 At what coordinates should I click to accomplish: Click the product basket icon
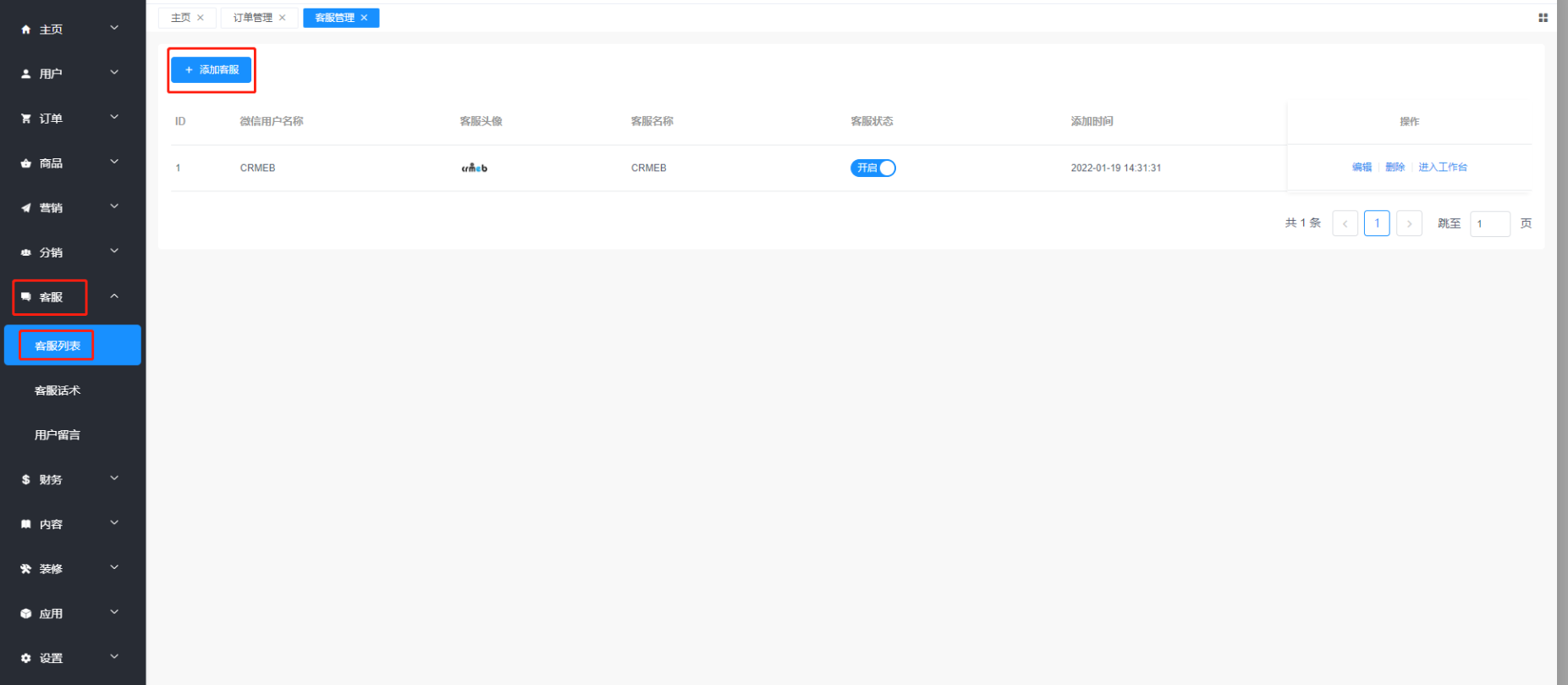(25, 163)
